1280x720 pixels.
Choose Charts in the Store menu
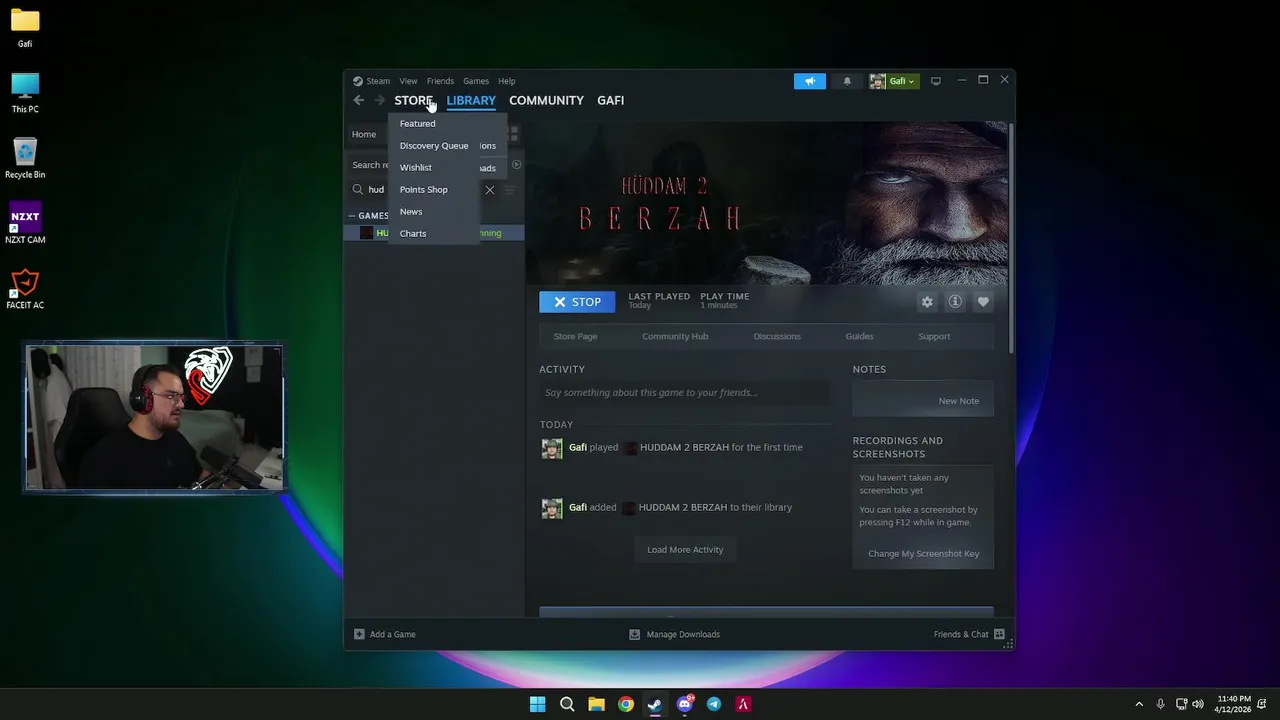(x=413, y=234)
